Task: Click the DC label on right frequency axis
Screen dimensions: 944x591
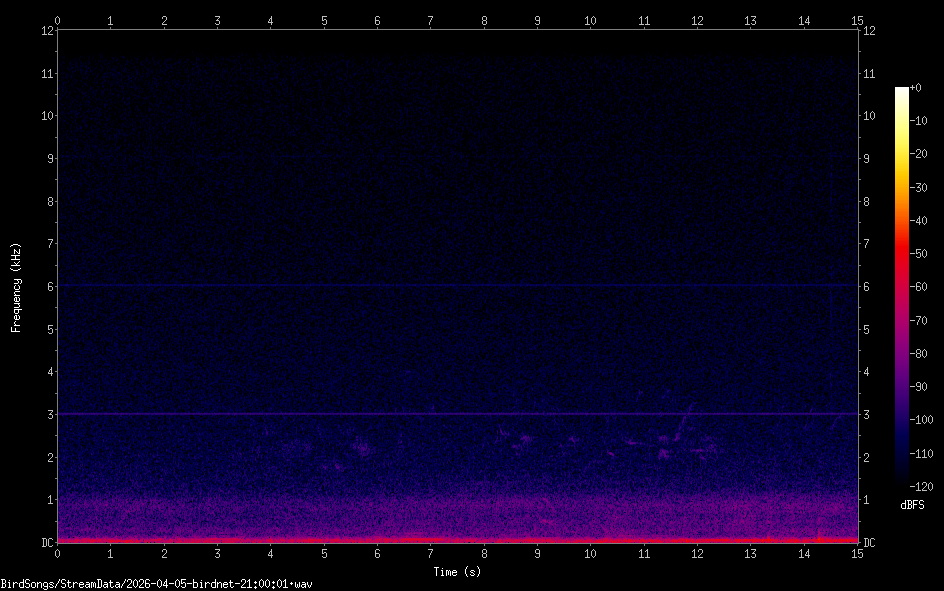Action: (870, 543)
